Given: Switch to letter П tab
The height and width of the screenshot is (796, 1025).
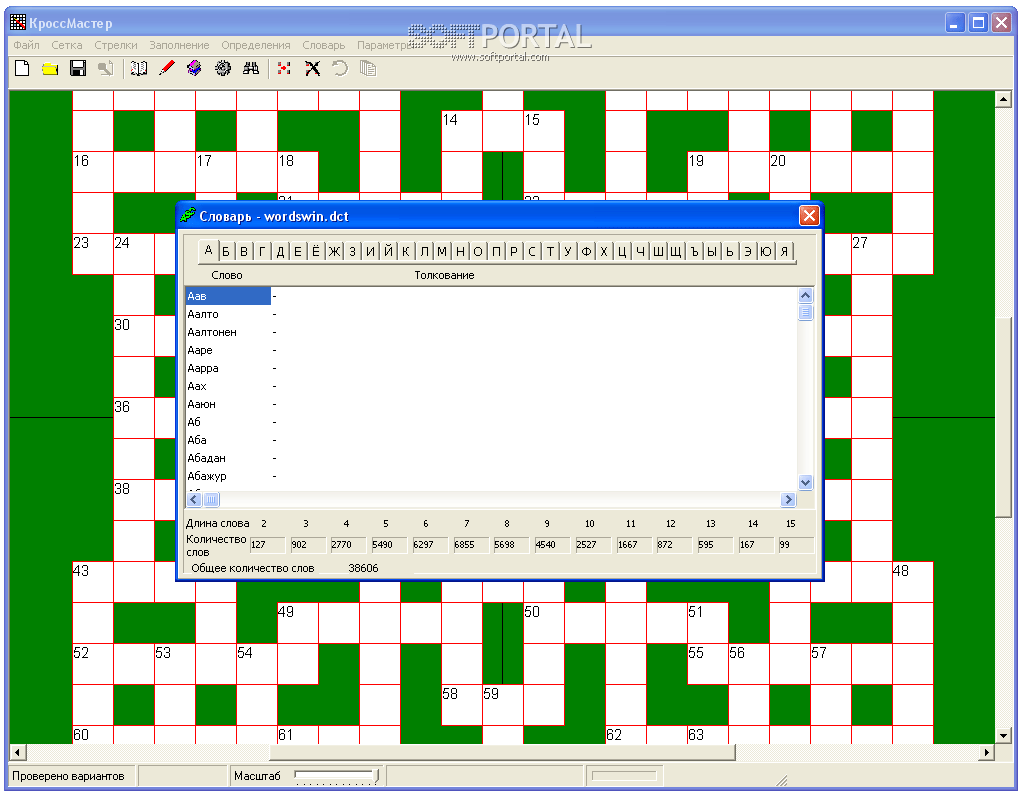Looking at the screenshot, I should [496, 252].
